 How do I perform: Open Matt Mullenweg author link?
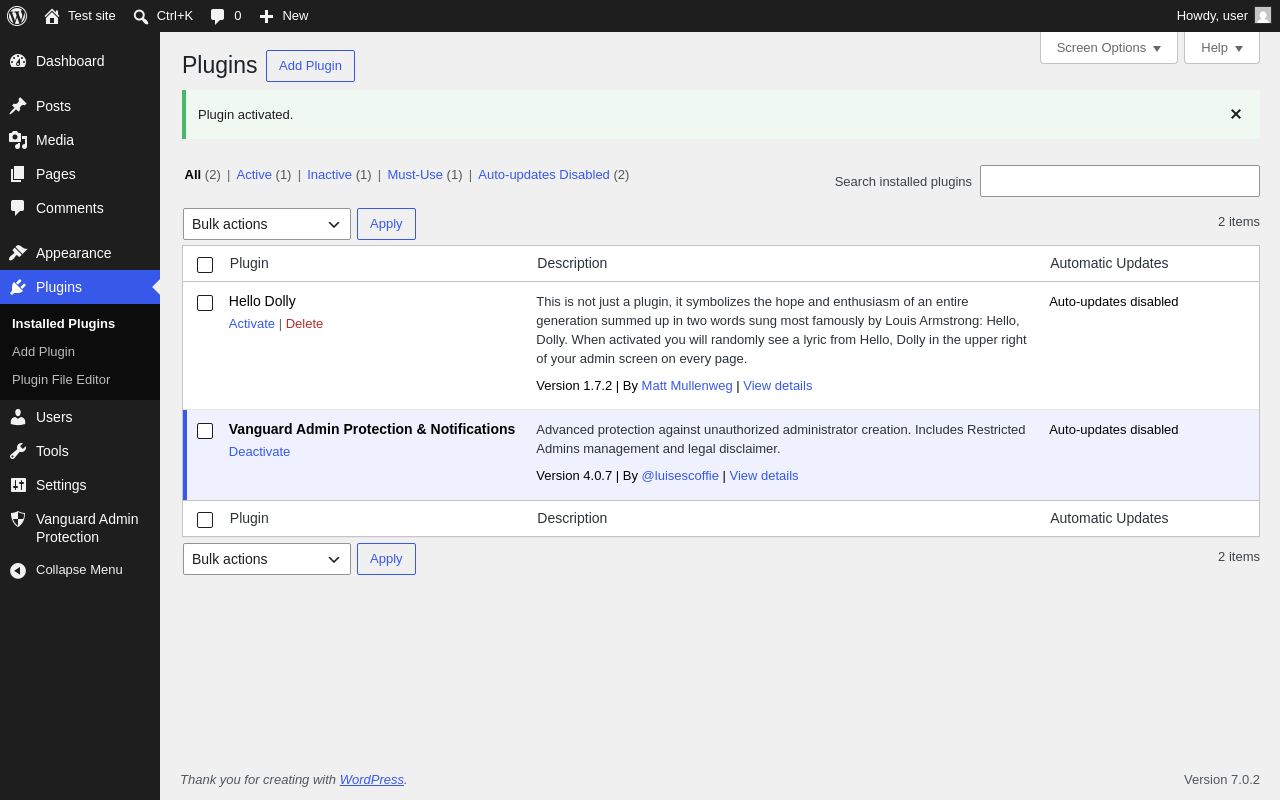(687, 386)
